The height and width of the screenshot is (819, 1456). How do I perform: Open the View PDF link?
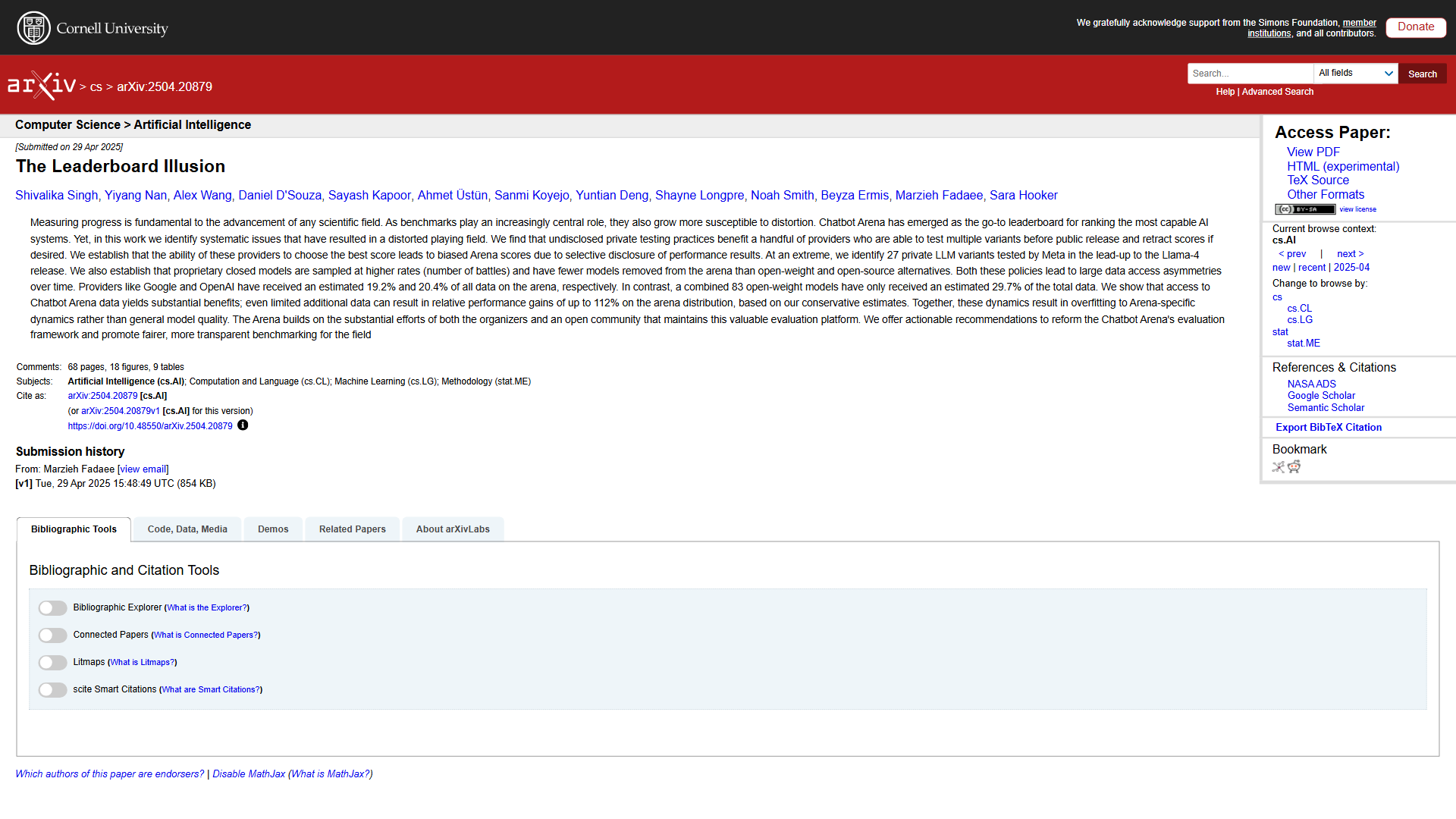pyautogui.click(x=1313, y=152)
